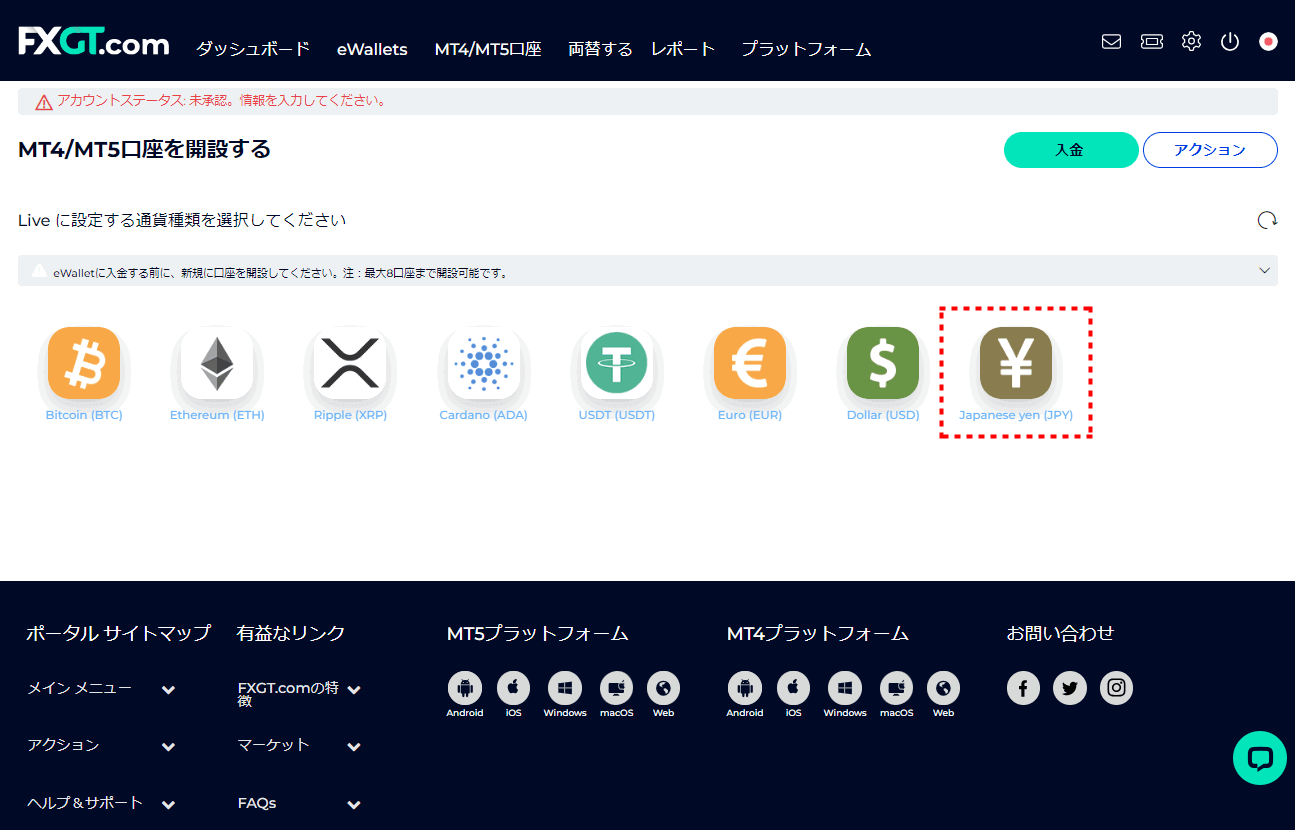The height and width of the screenshot is (830, 1295).
Task: Open the Twitter social icon
Action: pos(1070,688)
